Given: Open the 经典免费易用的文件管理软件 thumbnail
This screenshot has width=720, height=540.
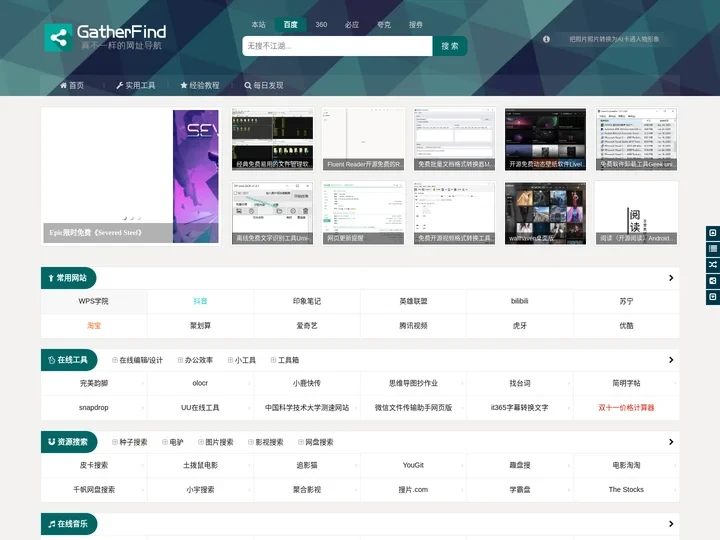Looking at the screenshot, I should point(272,140).
